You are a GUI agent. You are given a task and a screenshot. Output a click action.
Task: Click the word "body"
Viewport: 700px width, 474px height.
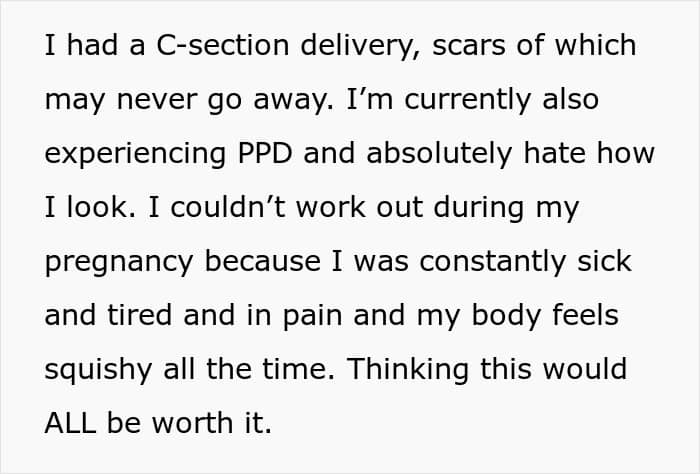496,316
